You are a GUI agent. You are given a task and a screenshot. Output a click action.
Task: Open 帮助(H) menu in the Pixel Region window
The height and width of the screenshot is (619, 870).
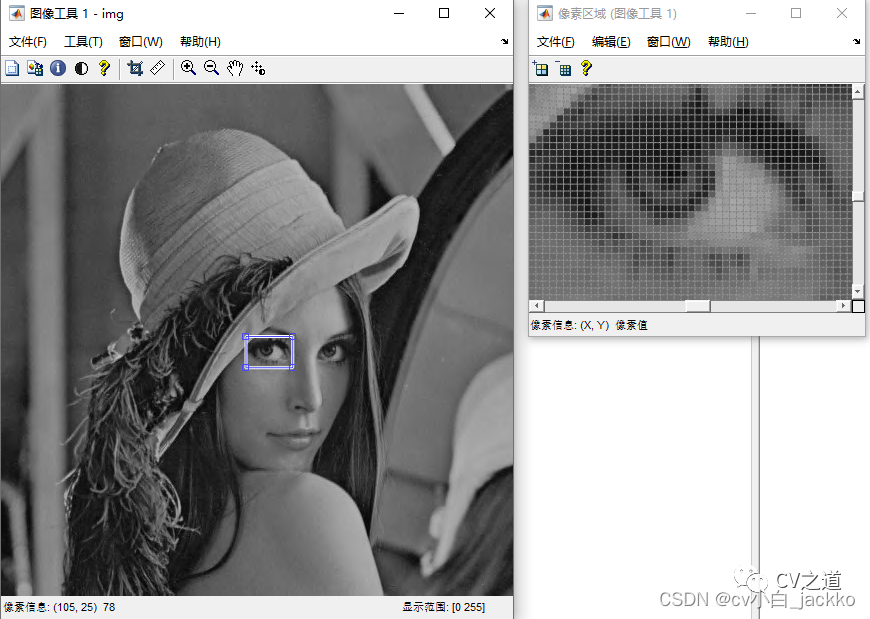click(x=728, y=42)
